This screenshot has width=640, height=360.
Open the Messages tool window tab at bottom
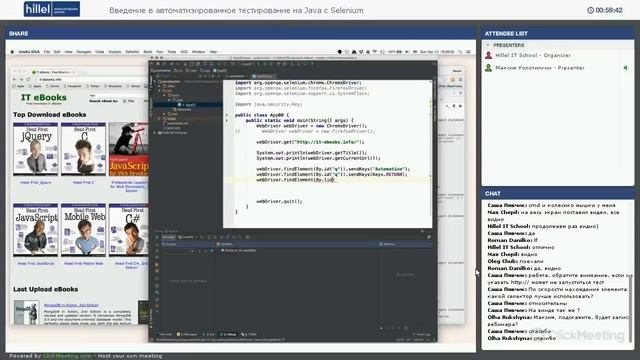[x=187, y=334]
